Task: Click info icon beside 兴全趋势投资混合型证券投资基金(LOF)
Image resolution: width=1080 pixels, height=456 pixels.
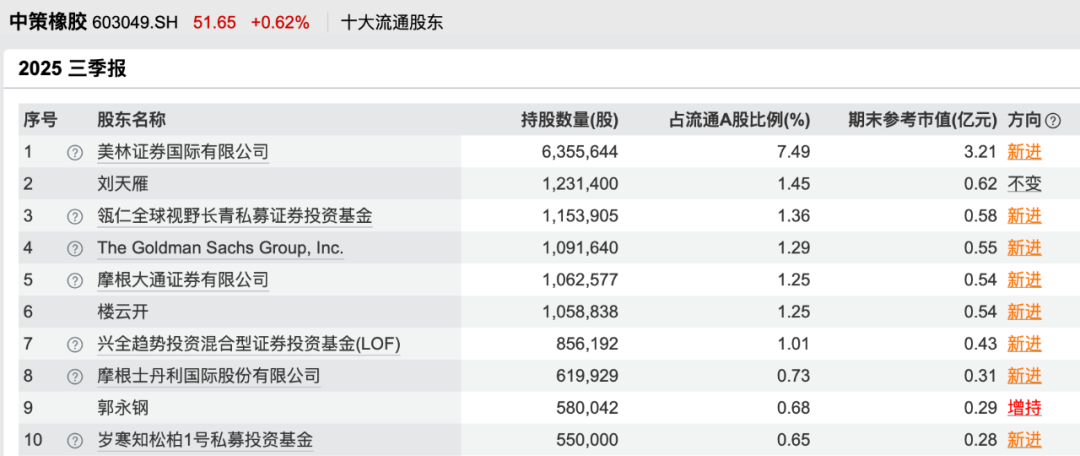Action: pos(74,344)
